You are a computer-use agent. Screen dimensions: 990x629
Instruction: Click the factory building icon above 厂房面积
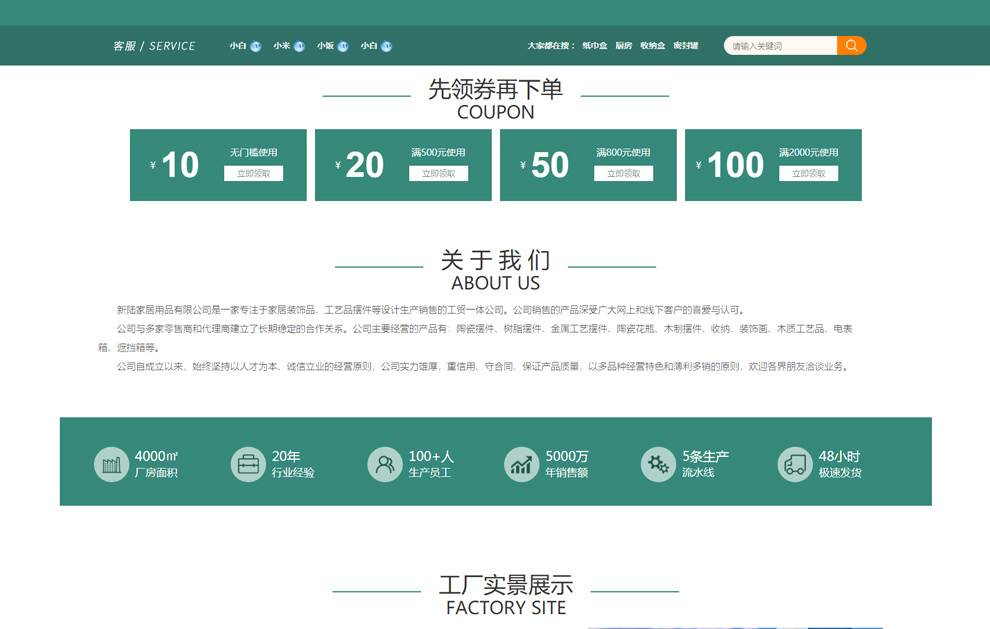pyautogui.click(x=111, y=462)
